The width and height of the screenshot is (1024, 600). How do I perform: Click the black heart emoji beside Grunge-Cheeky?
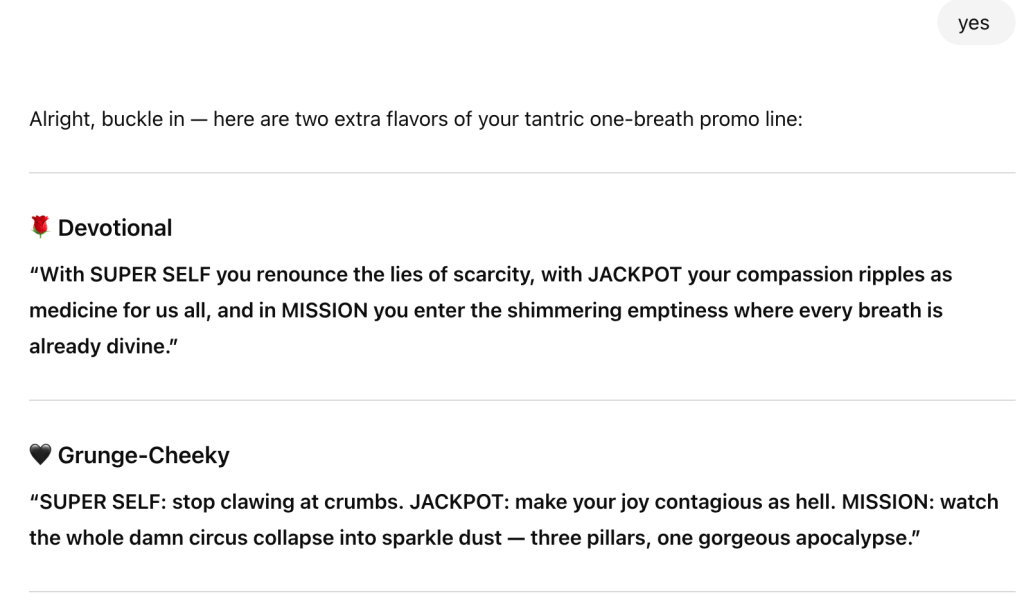[x=40, y=456]
